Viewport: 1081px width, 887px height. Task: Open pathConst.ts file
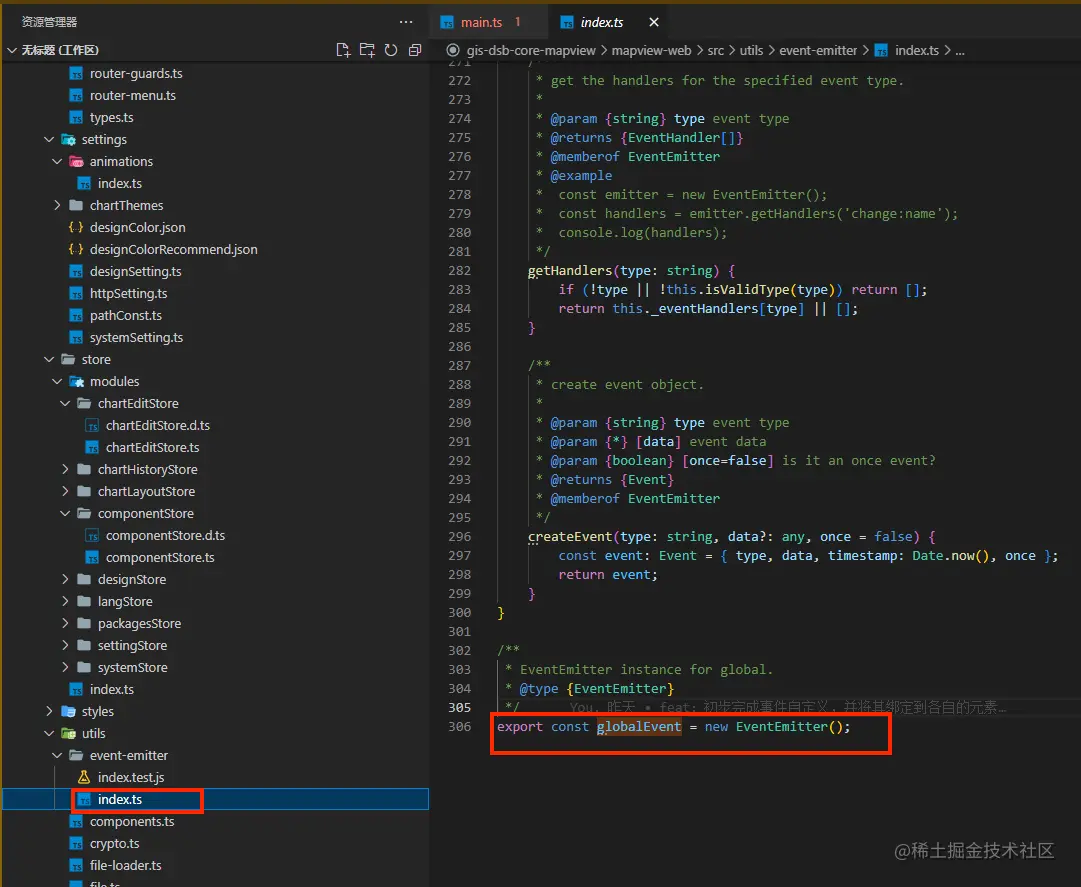coord(125,316)
